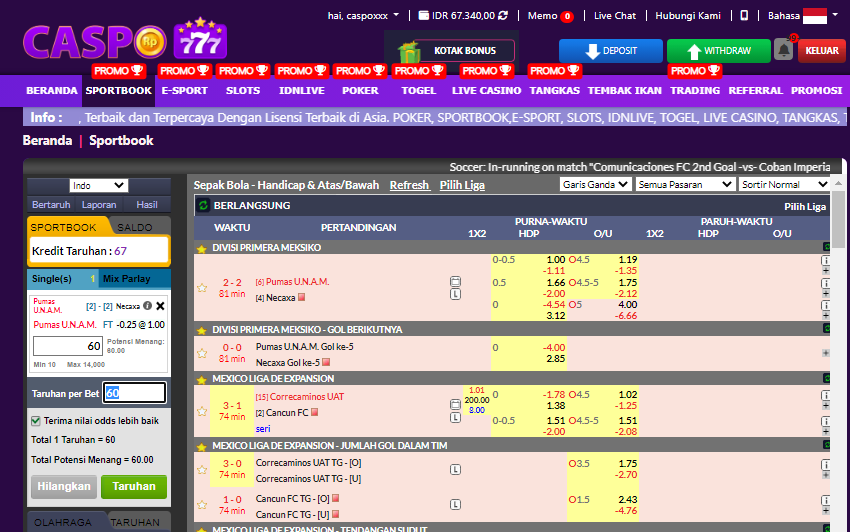The width and height of the screenshot is (850, 532).
Task: Star the Pumas U.N.A.M. Gol ke-5 match
Action: pyautogui.click(x=202, y=353)
